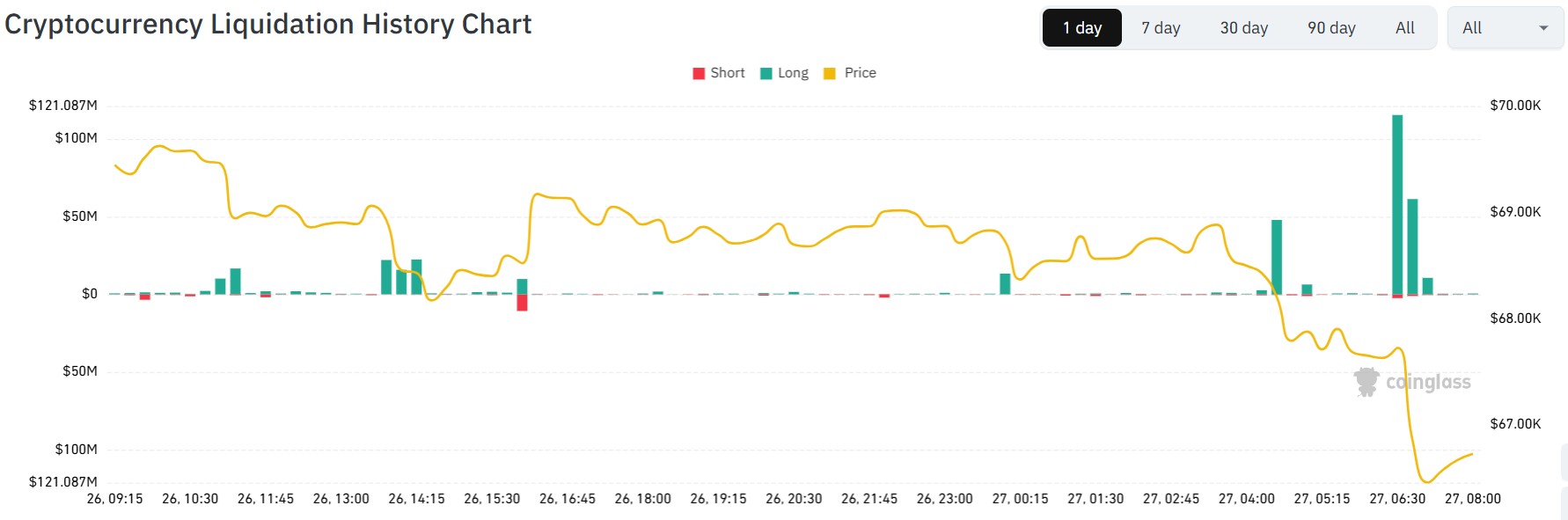
Task: Click the Cryptocurrency Liquidation History Chart title
Action: coord(268,25)
